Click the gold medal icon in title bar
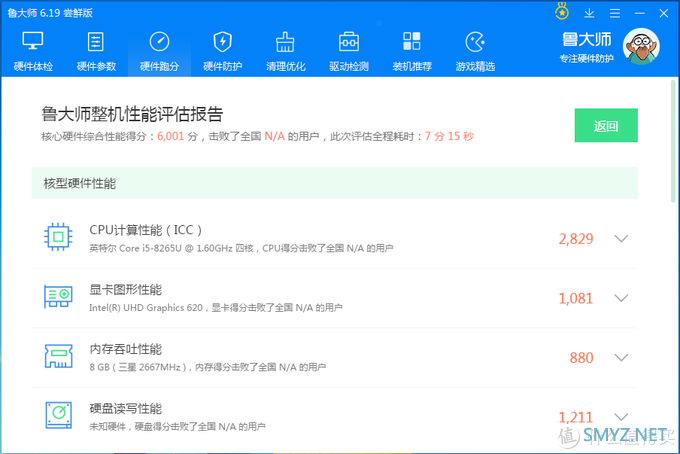Image resolution: width=680 pixels, height=454 pixels. pos(562,11)
